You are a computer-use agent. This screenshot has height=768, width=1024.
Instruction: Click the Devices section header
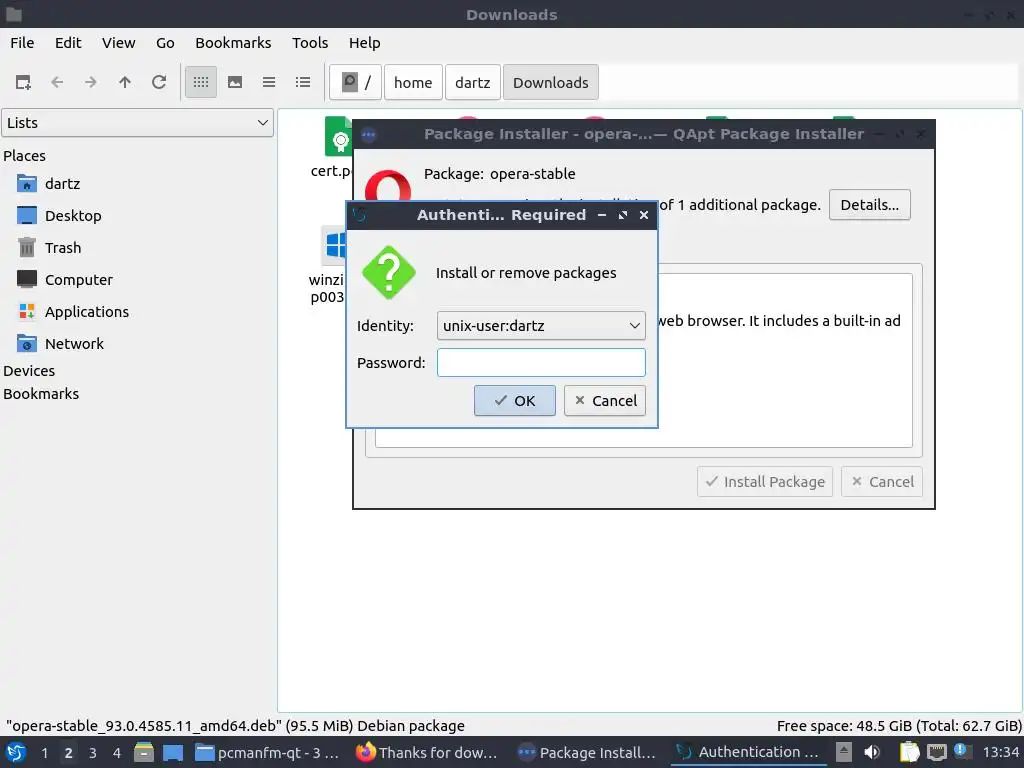click(x=29, y=370)
